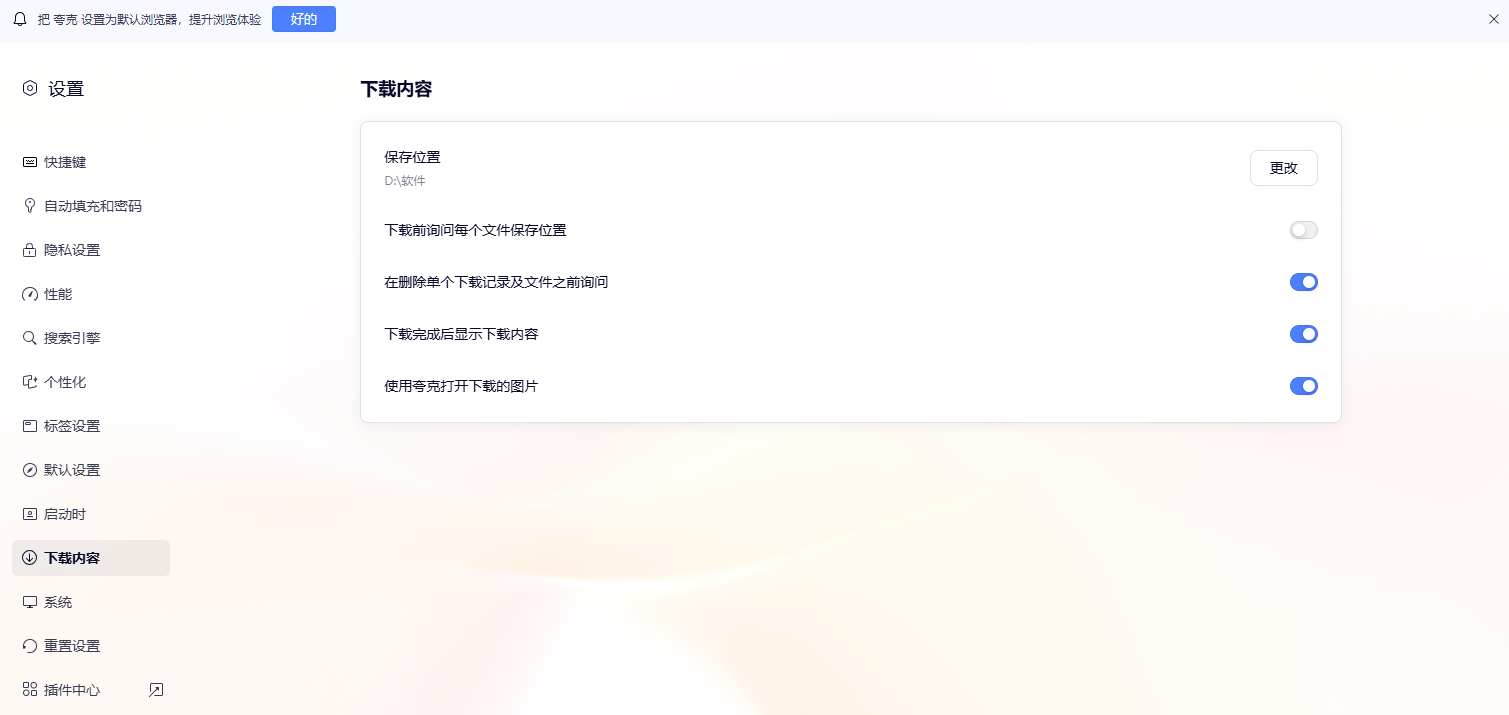Disable confirm before deleting download record
Screen dimensions: 1509x715
click(1303, 282)
